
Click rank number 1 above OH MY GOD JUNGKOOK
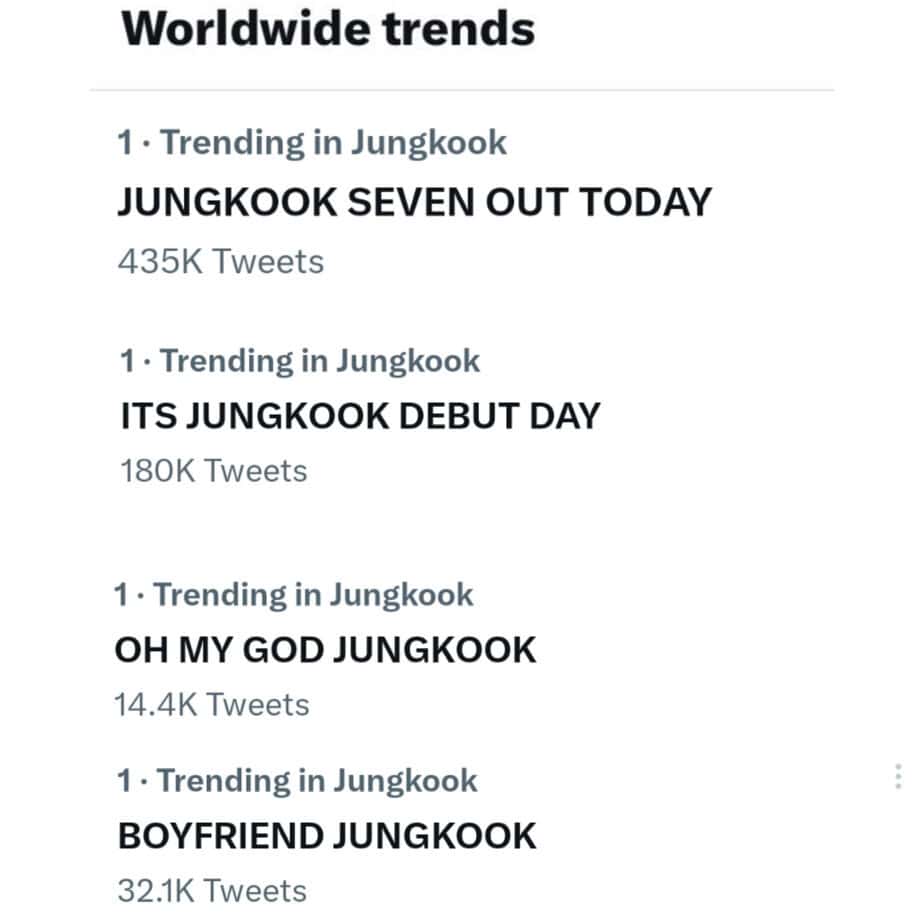[x=120, y=595]
